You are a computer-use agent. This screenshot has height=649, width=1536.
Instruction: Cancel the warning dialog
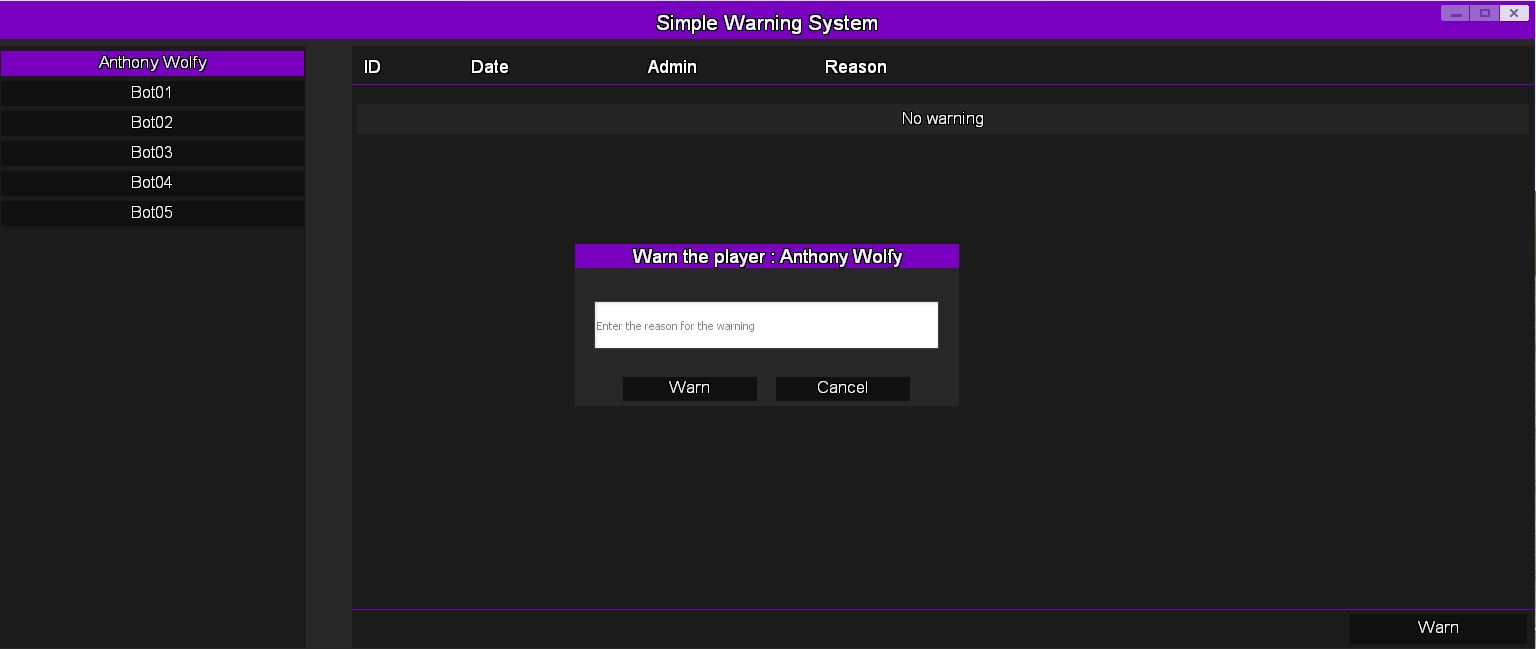click(842, 388)
